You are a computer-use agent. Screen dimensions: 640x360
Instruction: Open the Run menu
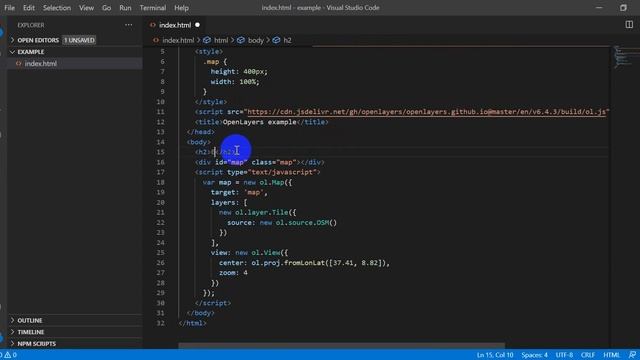125,8
